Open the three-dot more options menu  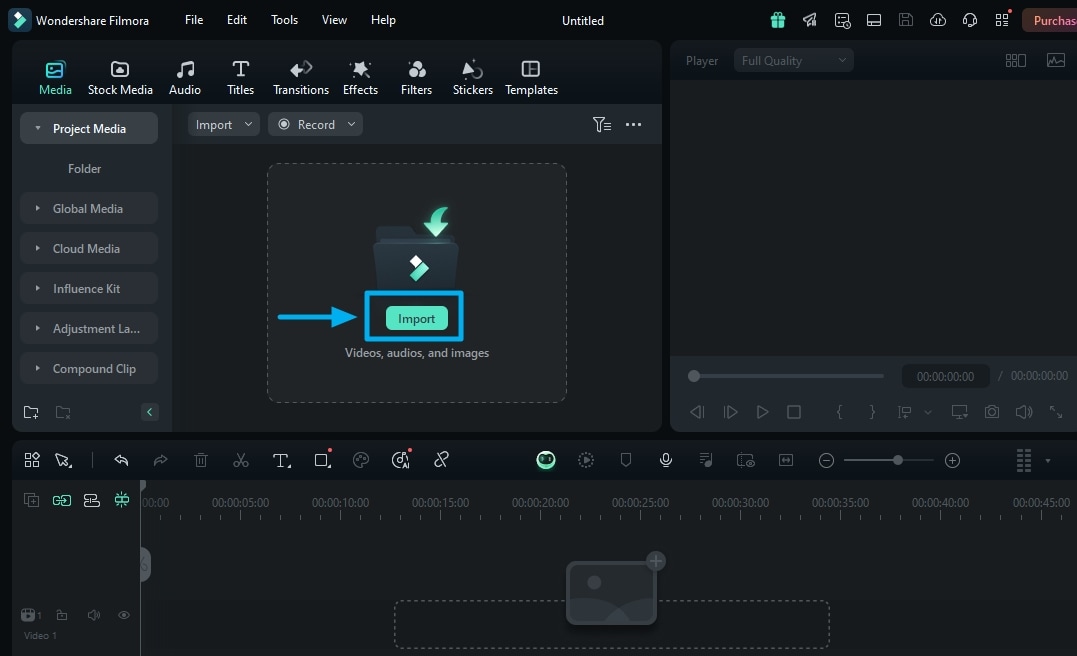click(x=633, y=124)
